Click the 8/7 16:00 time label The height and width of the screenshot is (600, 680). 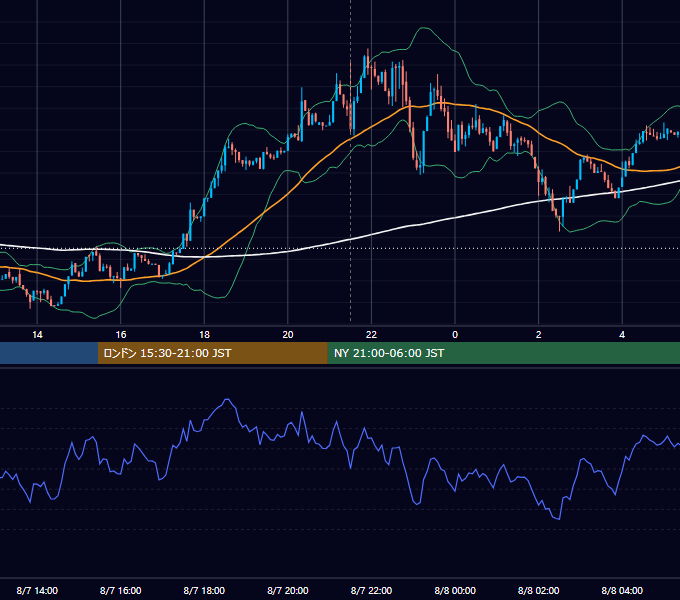121,590
